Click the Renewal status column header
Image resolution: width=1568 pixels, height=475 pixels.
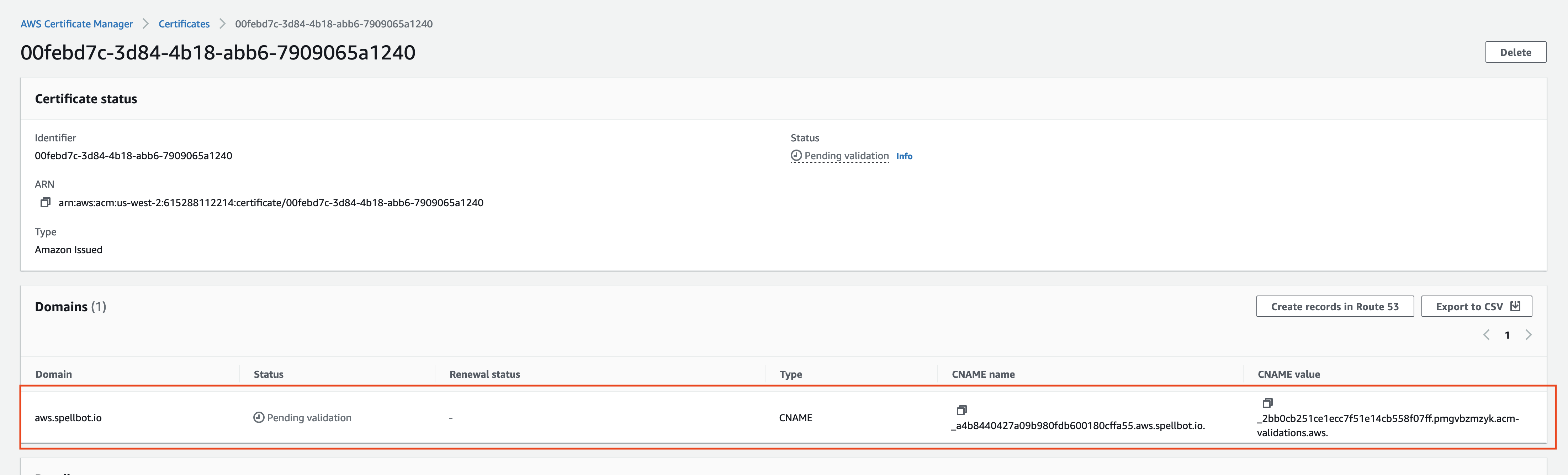[x=484, y=374]
